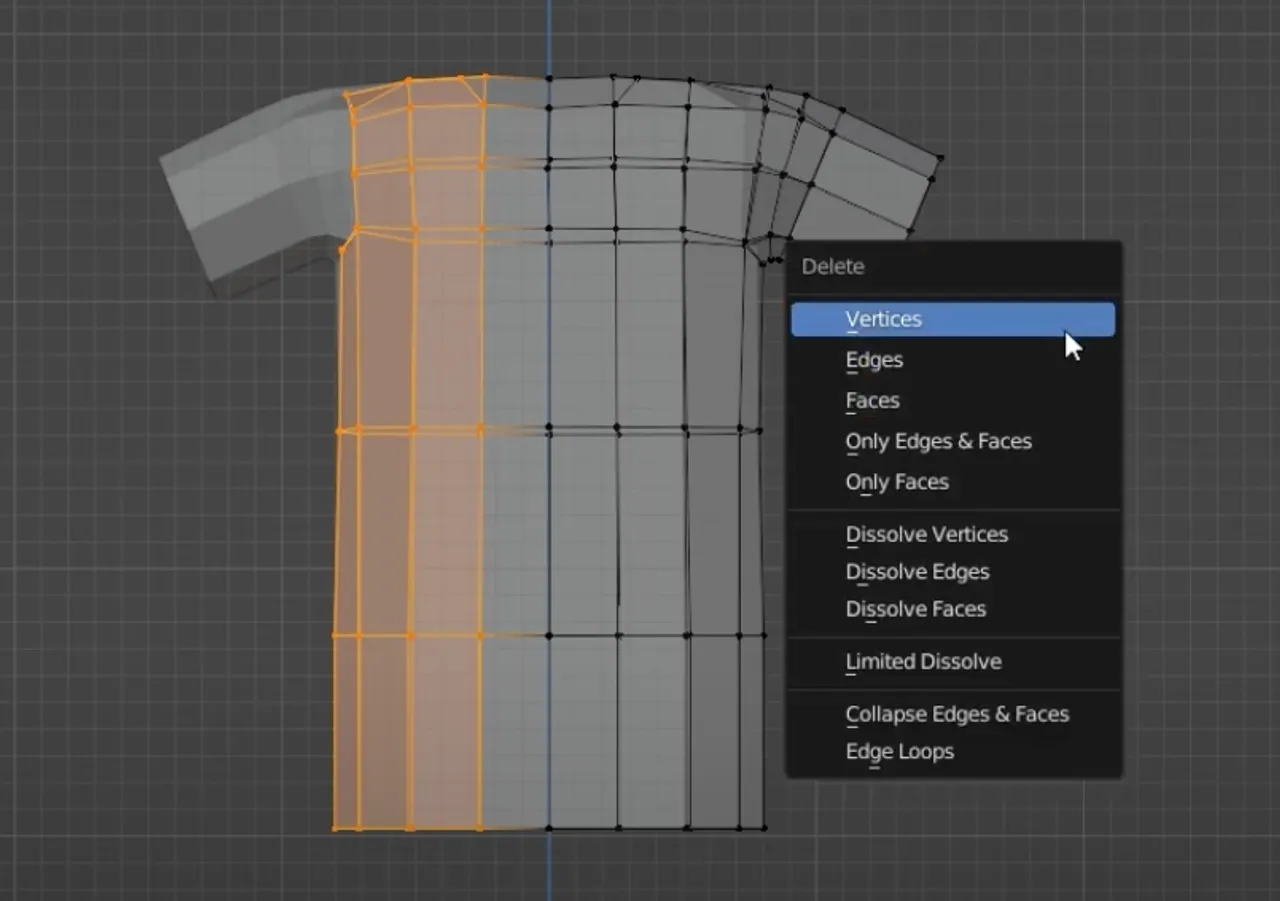The image size is (1280, 901).
Task: Choose Collapse Edges & Faces
Action: [x=957, y=714]
